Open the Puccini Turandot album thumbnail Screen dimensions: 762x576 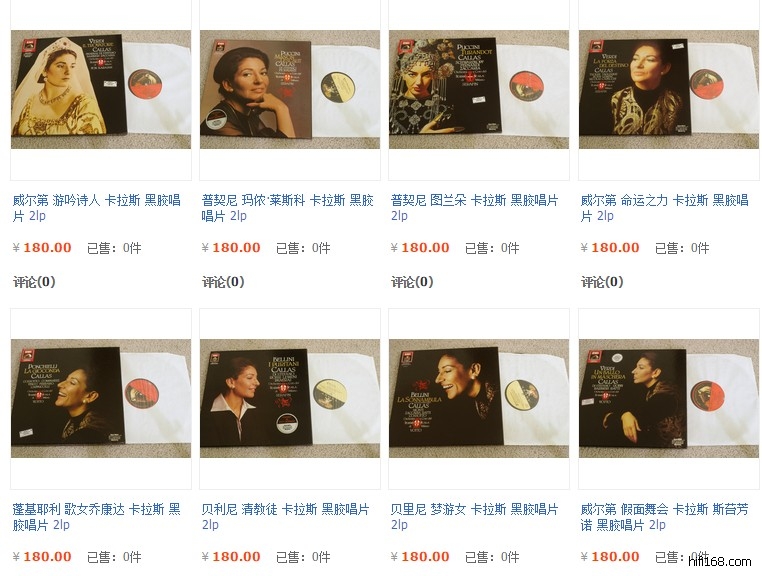[x=479, y=89]
